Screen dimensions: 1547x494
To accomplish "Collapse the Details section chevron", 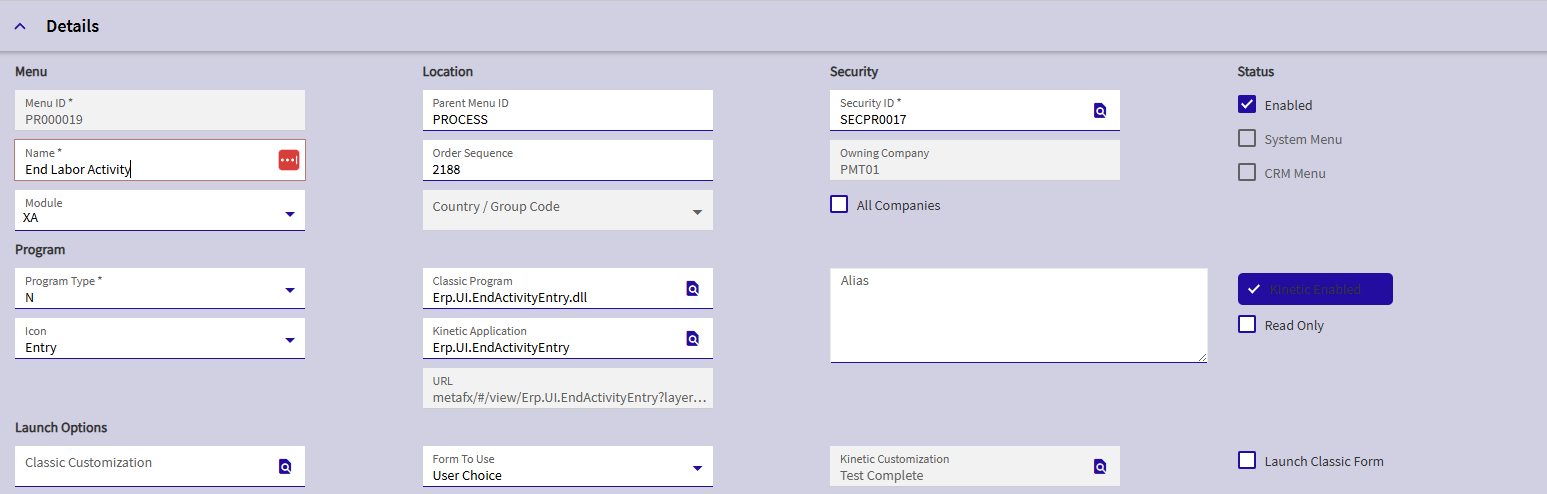I will coord(20,27).
